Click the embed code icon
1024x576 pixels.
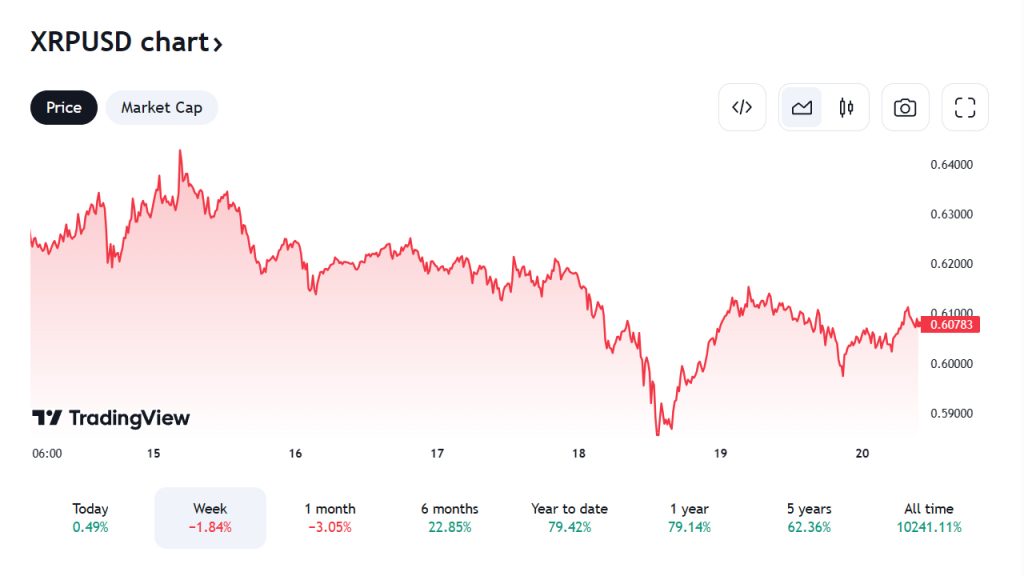(742, 107)
